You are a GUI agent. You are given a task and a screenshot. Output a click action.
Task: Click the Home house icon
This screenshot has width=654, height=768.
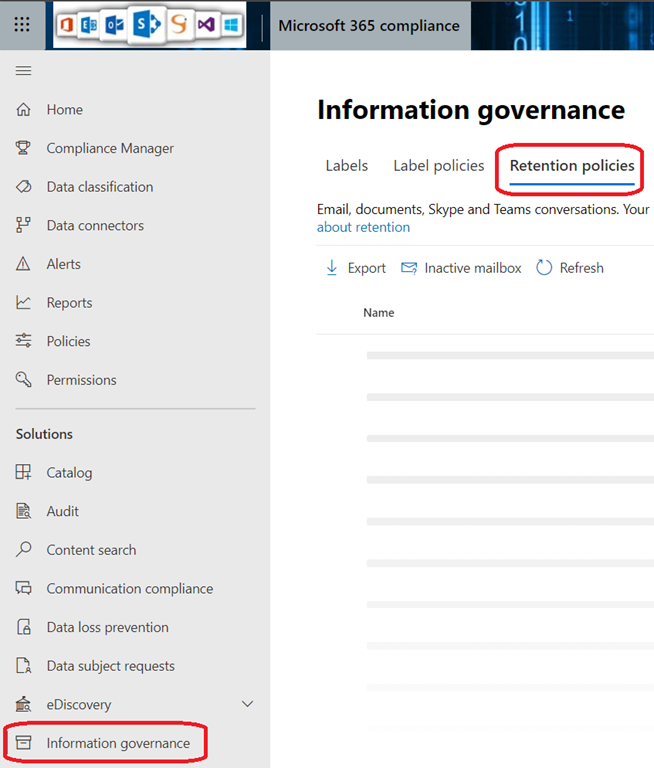(x=24, y=110)
